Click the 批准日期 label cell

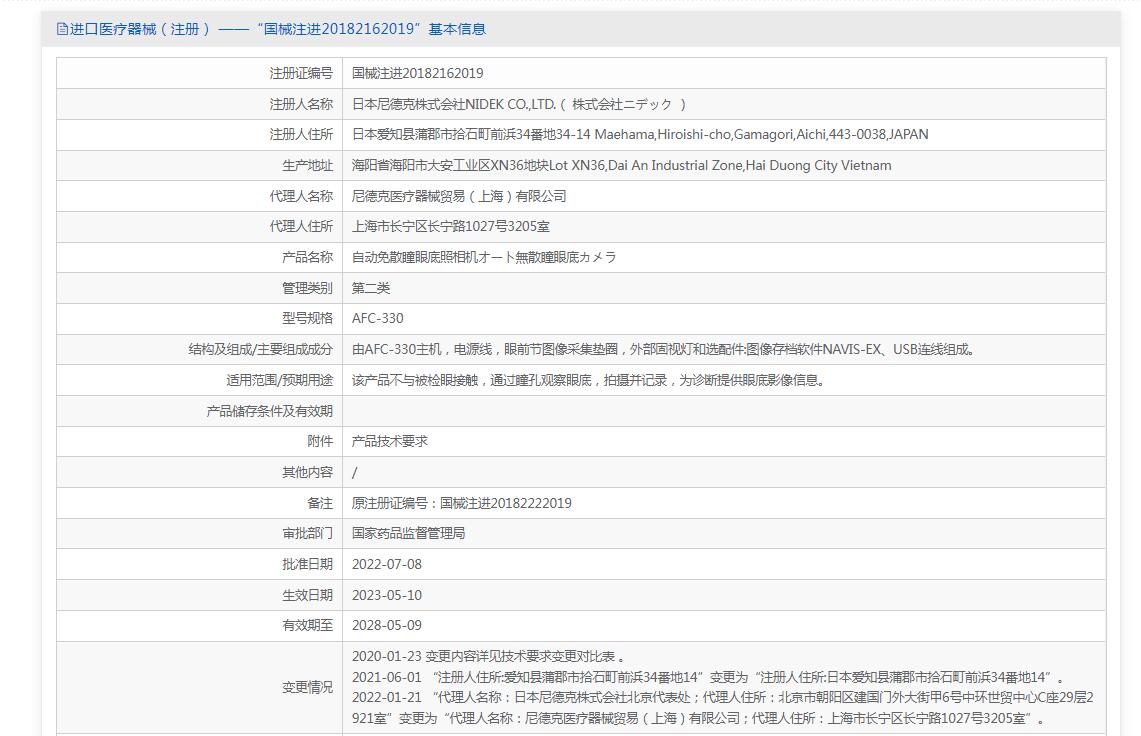pos(199,564)
